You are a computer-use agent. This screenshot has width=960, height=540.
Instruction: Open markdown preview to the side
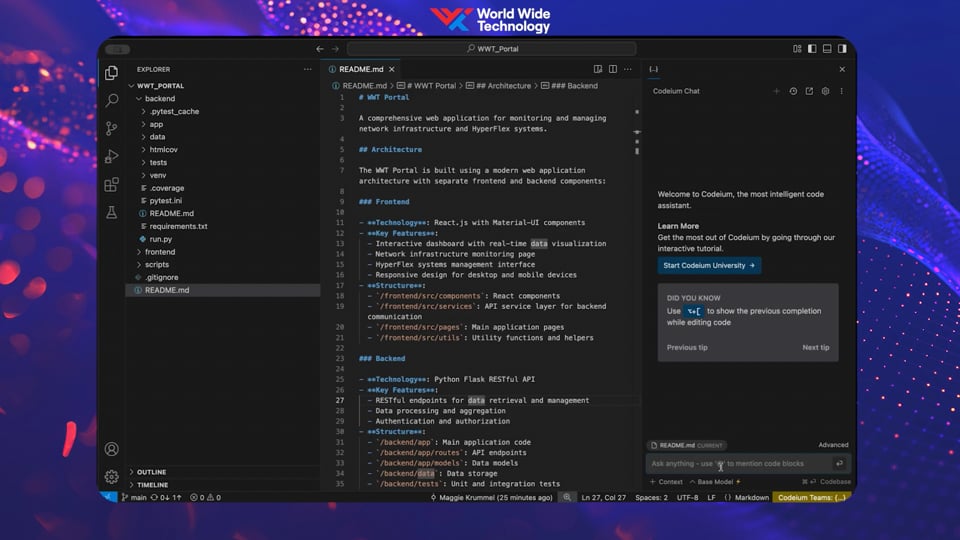coord(598,69)
